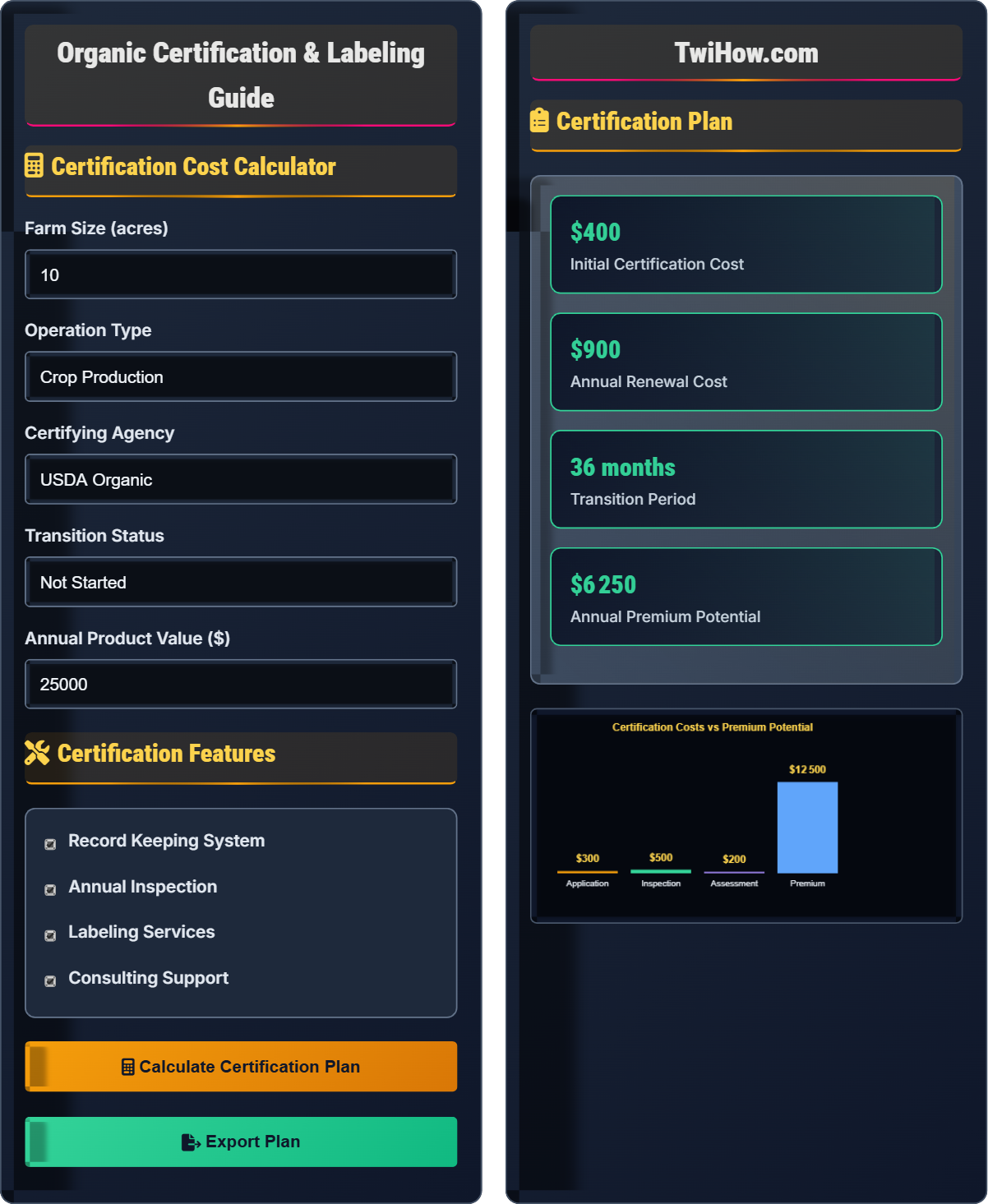Screen dimensions: 988x1204
Task: Click the Farm Size (acres) label
Action: tap(96, 228)
